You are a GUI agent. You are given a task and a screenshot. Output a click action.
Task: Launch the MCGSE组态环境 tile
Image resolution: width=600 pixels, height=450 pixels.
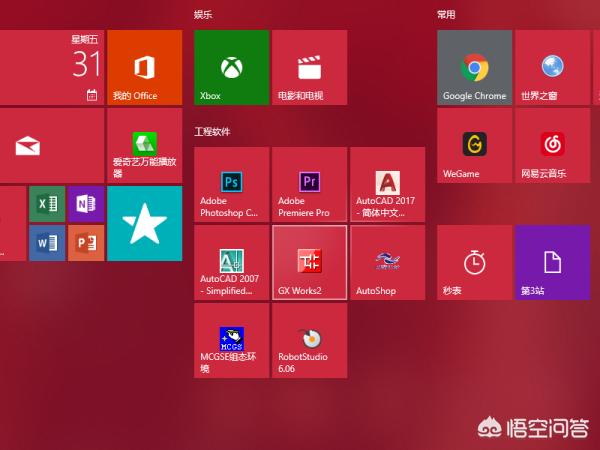[231, 341]
